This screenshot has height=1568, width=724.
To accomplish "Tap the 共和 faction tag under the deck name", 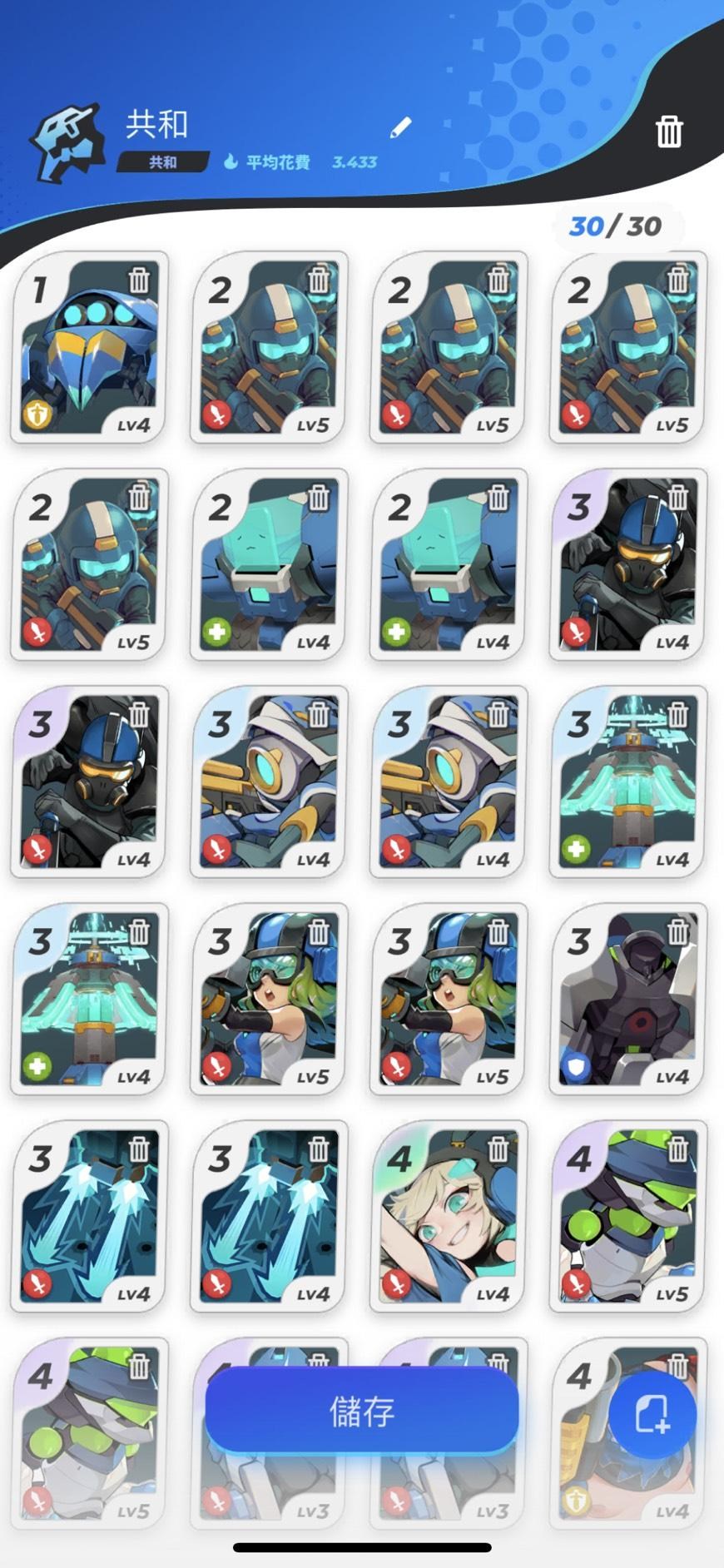I will pos(163,162).
